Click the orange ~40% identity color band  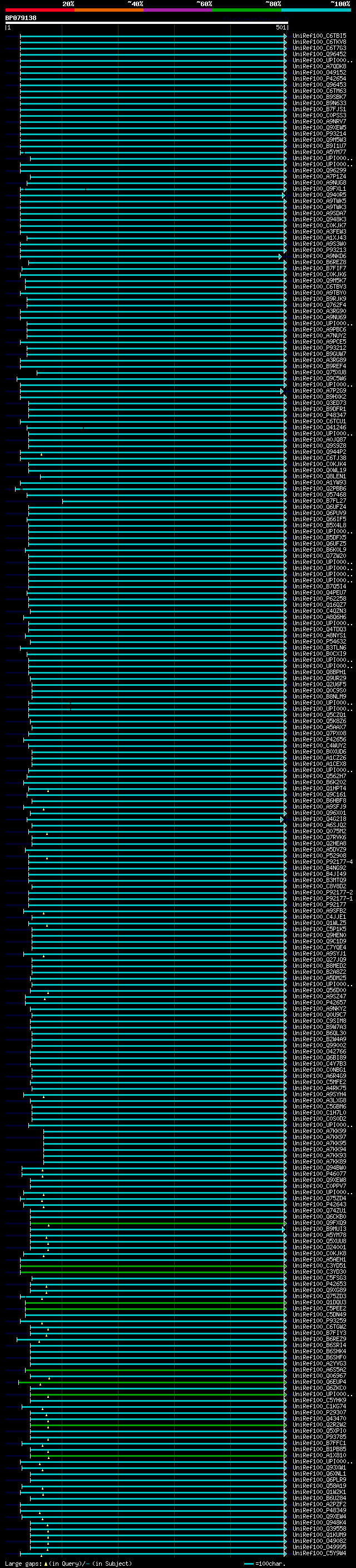point(109,11)
